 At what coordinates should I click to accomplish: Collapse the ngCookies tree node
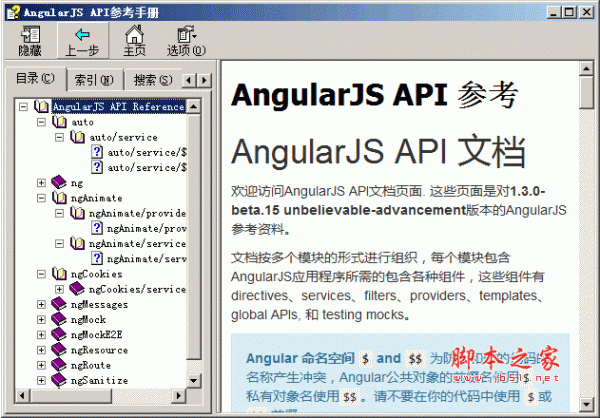[x=41, y=274]
